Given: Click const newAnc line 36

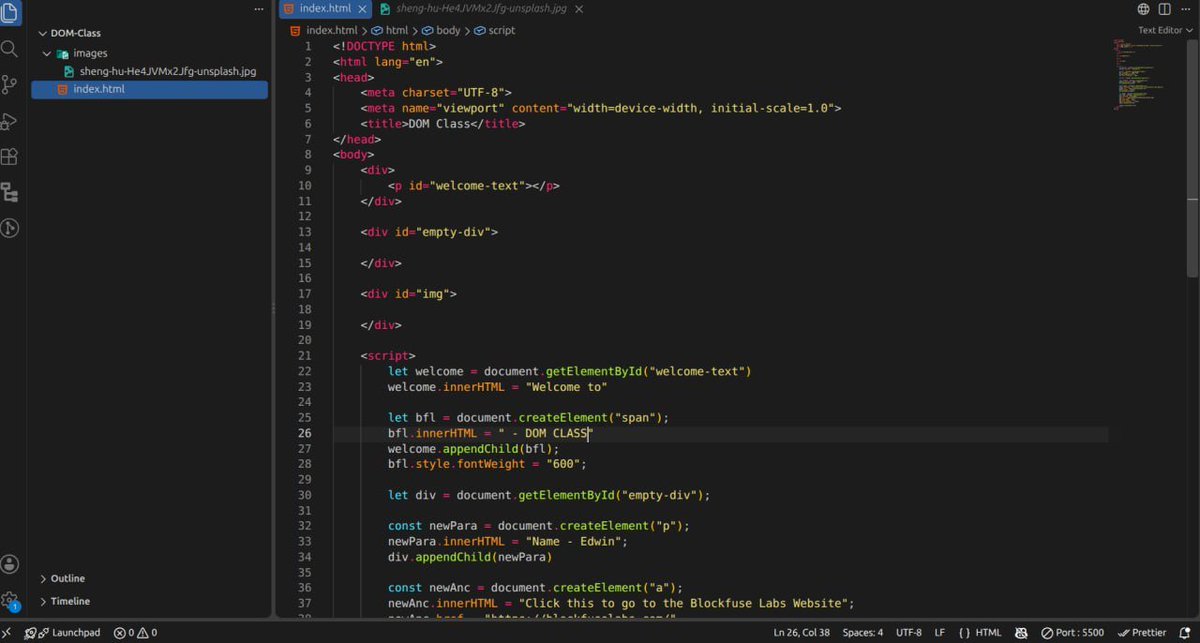Looking at the screenshot, I should [535, 588].
